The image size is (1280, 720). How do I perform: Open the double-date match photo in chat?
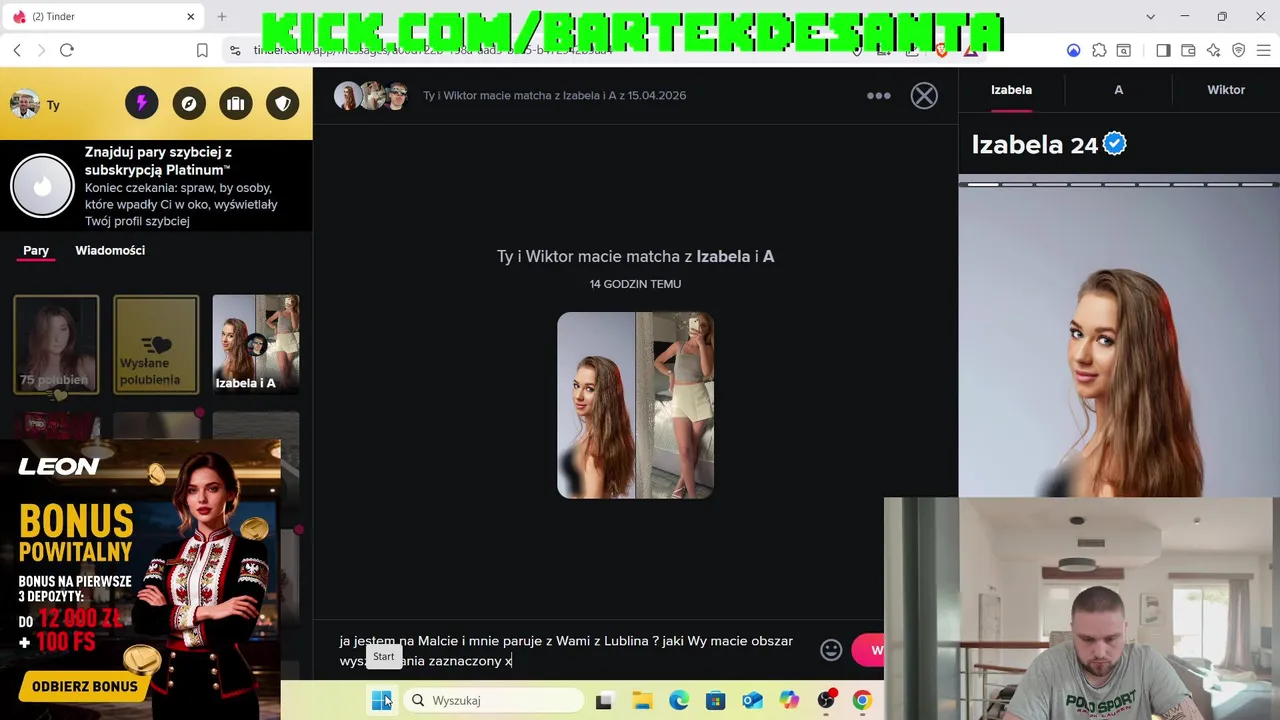(x=635, y=405)
